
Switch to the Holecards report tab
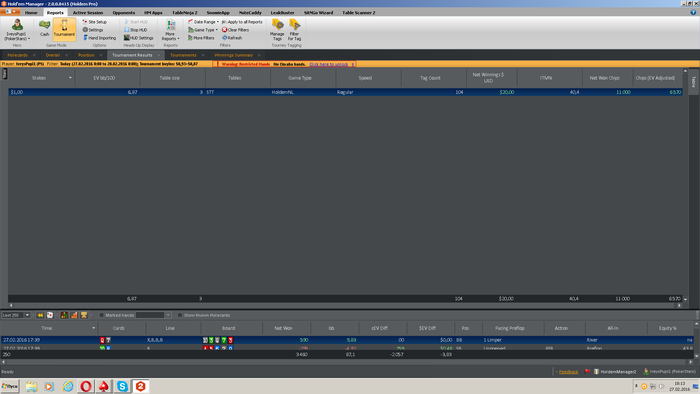coord(17,55)
